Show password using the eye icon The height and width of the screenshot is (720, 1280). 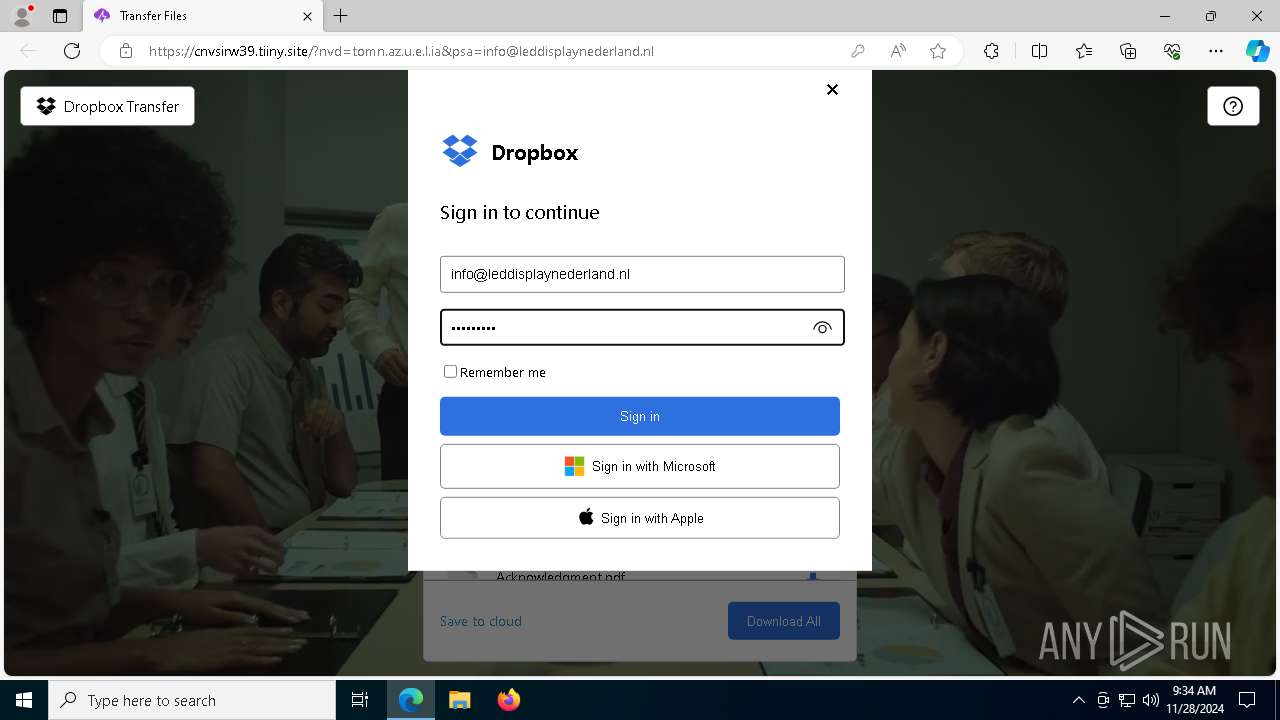(822, 328)
